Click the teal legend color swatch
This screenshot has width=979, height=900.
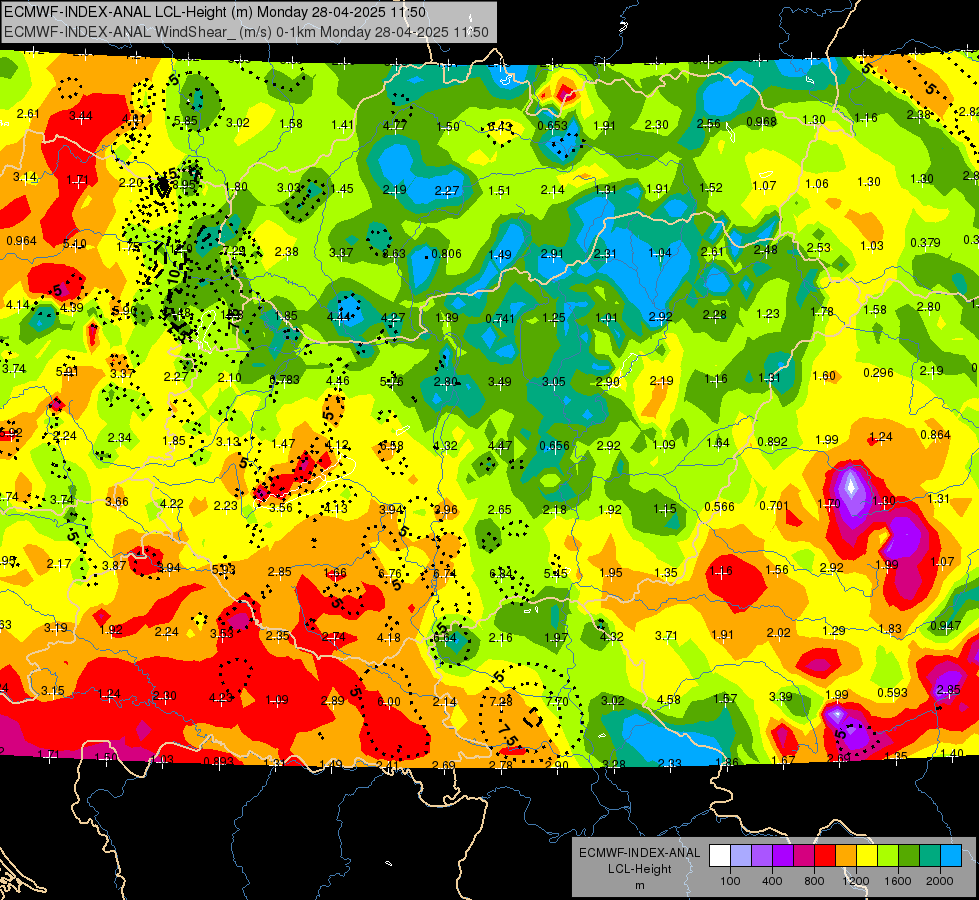pos(930,856)
